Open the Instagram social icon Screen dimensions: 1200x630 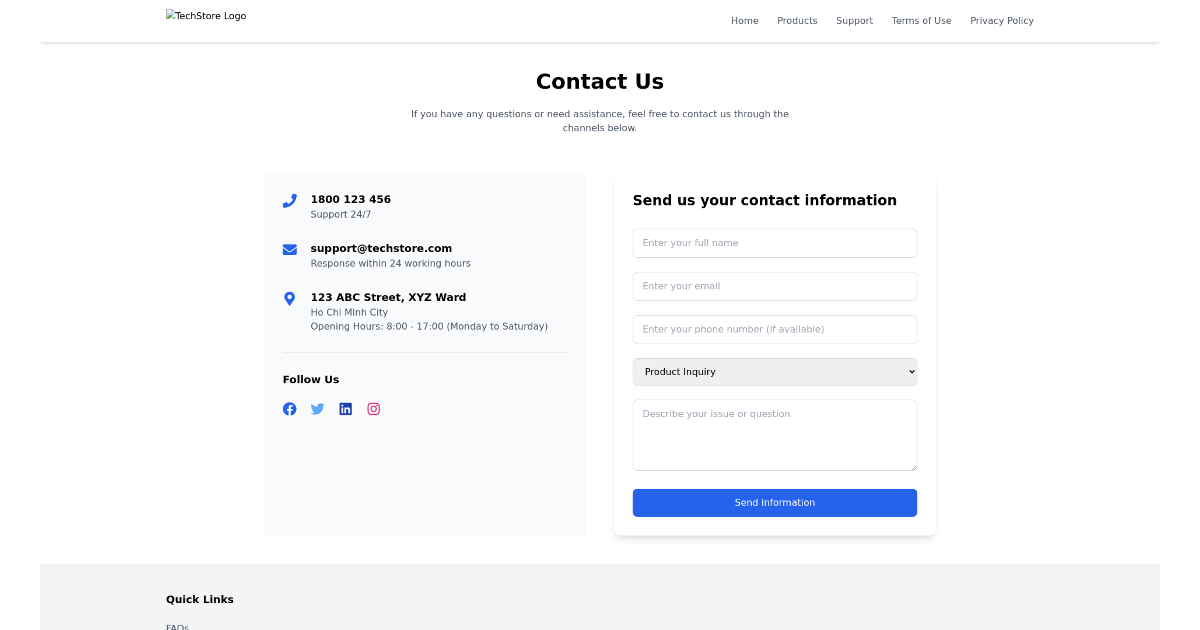coord(373,409)
